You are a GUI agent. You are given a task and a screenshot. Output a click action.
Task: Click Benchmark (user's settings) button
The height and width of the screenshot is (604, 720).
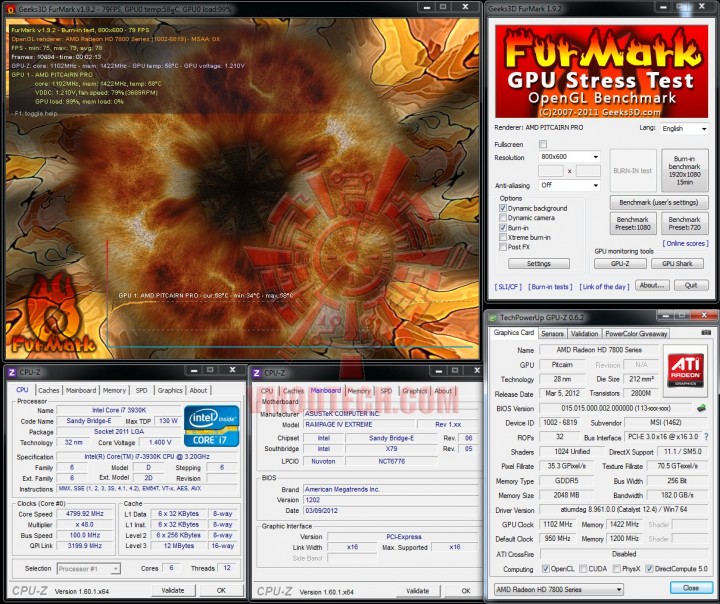(658, 202)
